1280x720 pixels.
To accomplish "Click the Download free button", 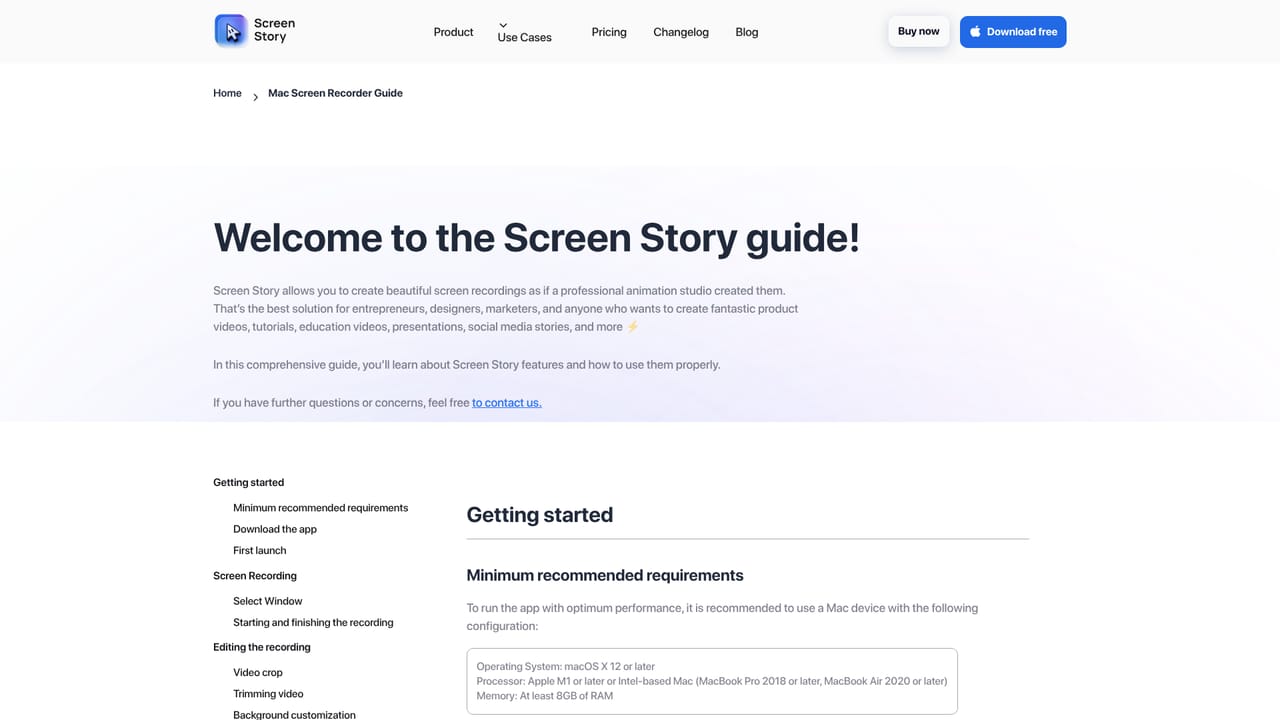I will (1013, 32).
